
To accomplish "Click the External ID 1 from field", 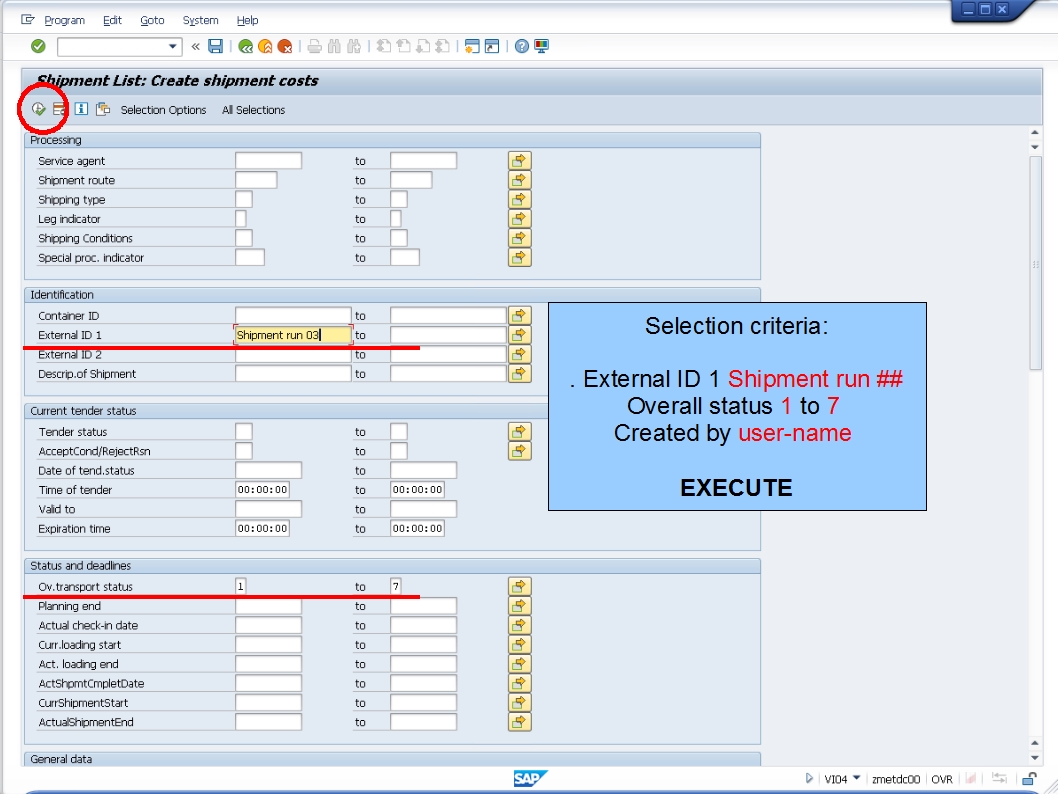I will pyautogui.click(x=293, y=335).
